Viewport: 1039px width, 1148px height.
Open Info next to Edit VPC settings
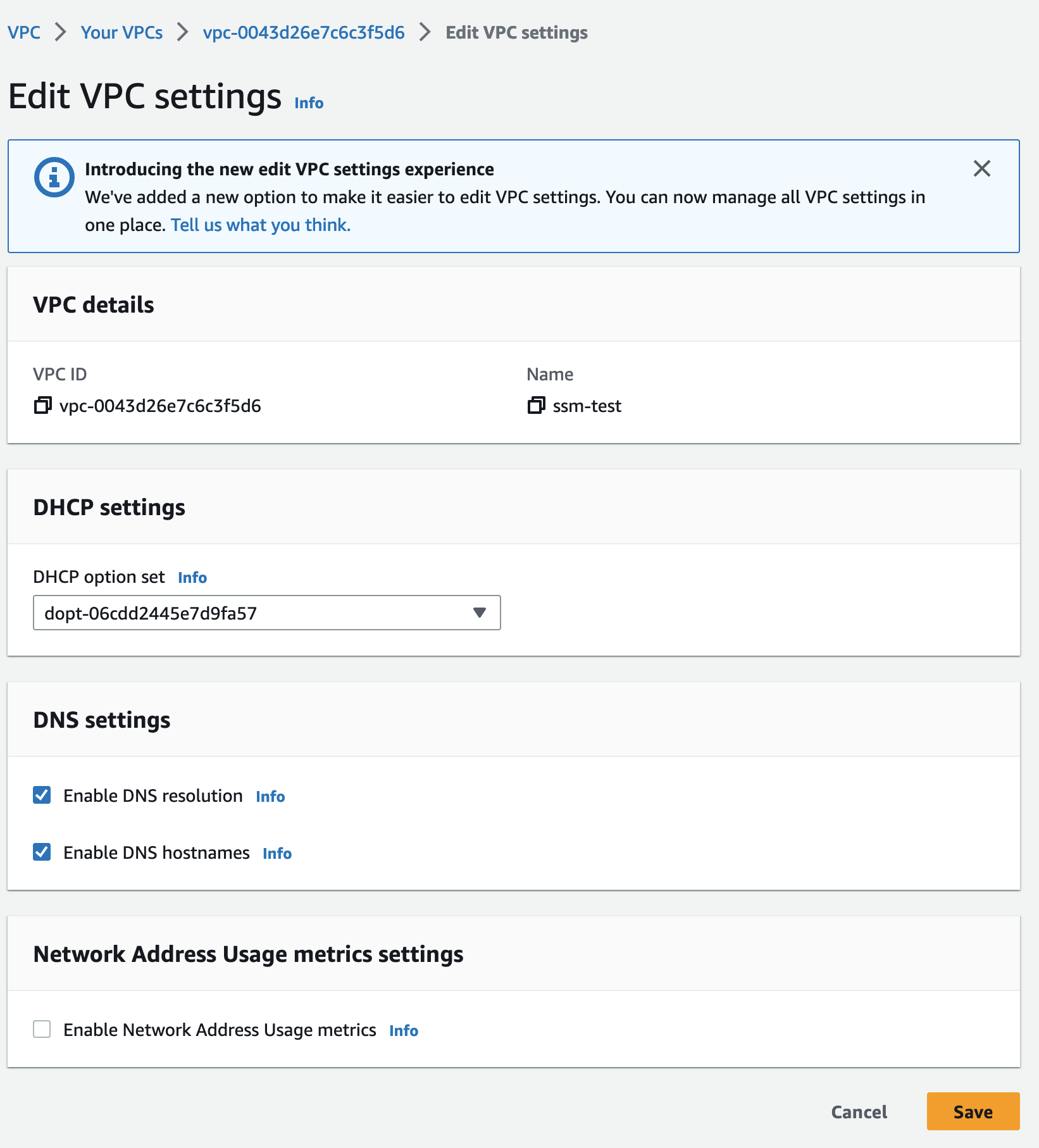(309, 103)
